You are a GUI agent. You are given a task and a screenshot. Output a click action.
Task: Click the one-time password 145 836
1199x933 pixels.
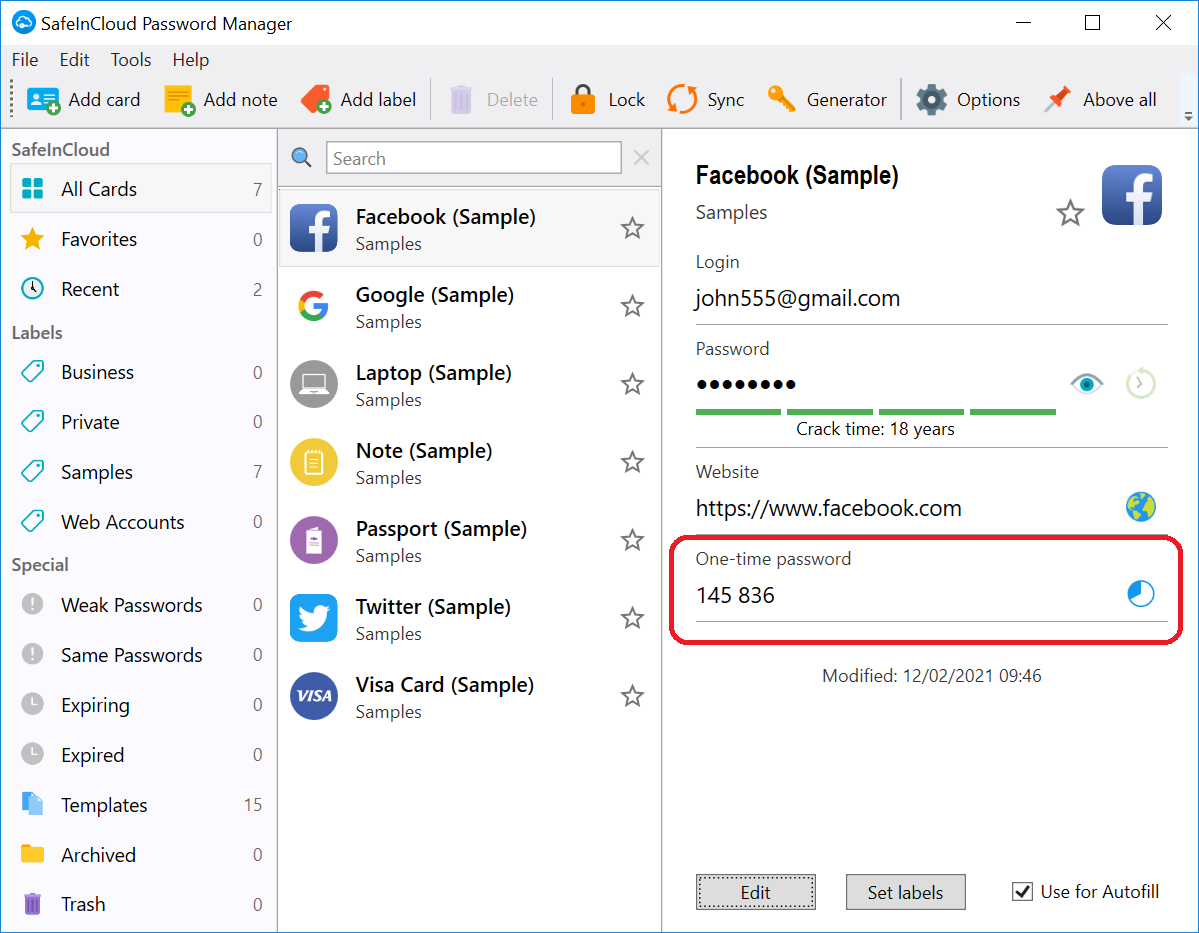(735, 595)
